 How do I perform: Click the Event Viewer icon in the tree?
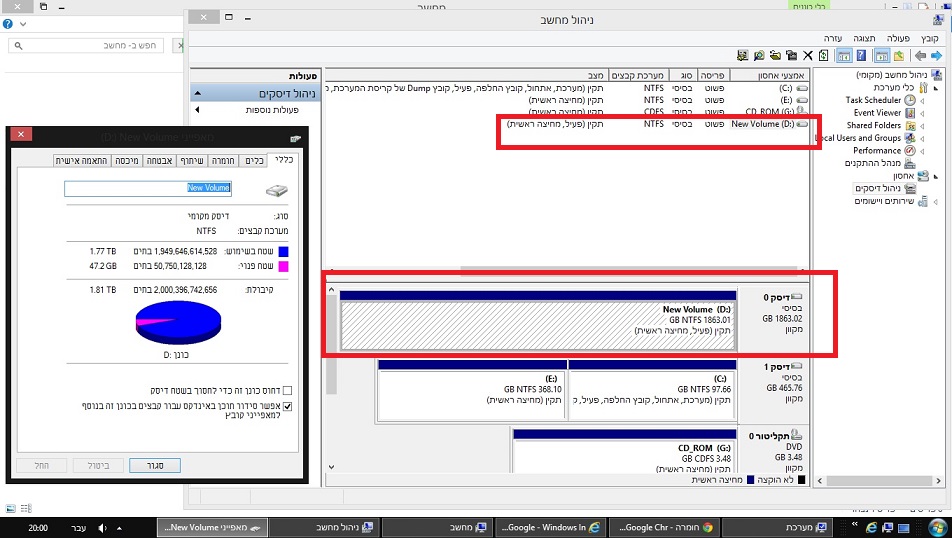tap(909, 113)
